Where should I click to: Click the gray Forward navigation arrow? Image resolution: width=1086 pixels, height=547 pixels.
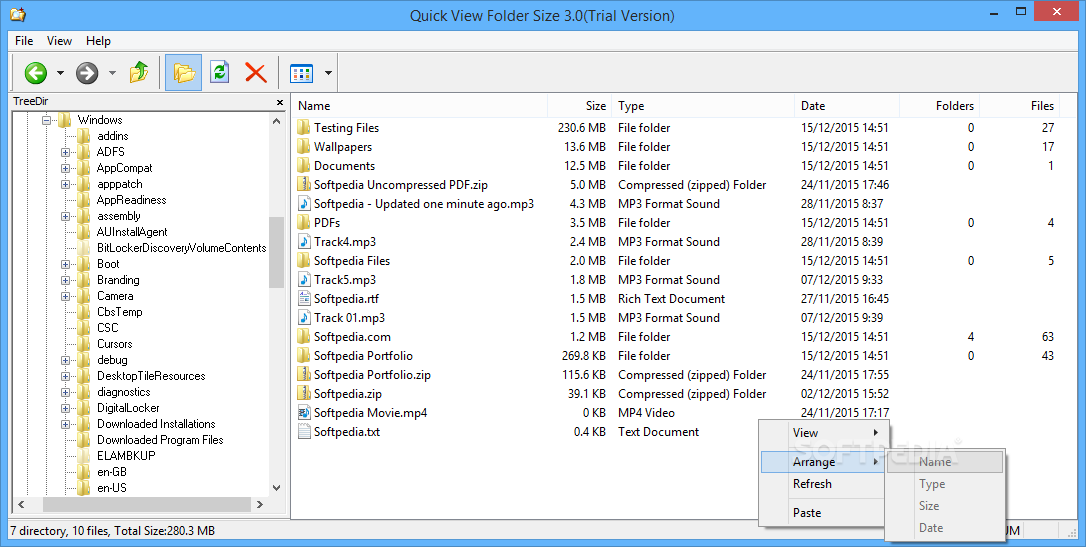(x=87, y=72)
